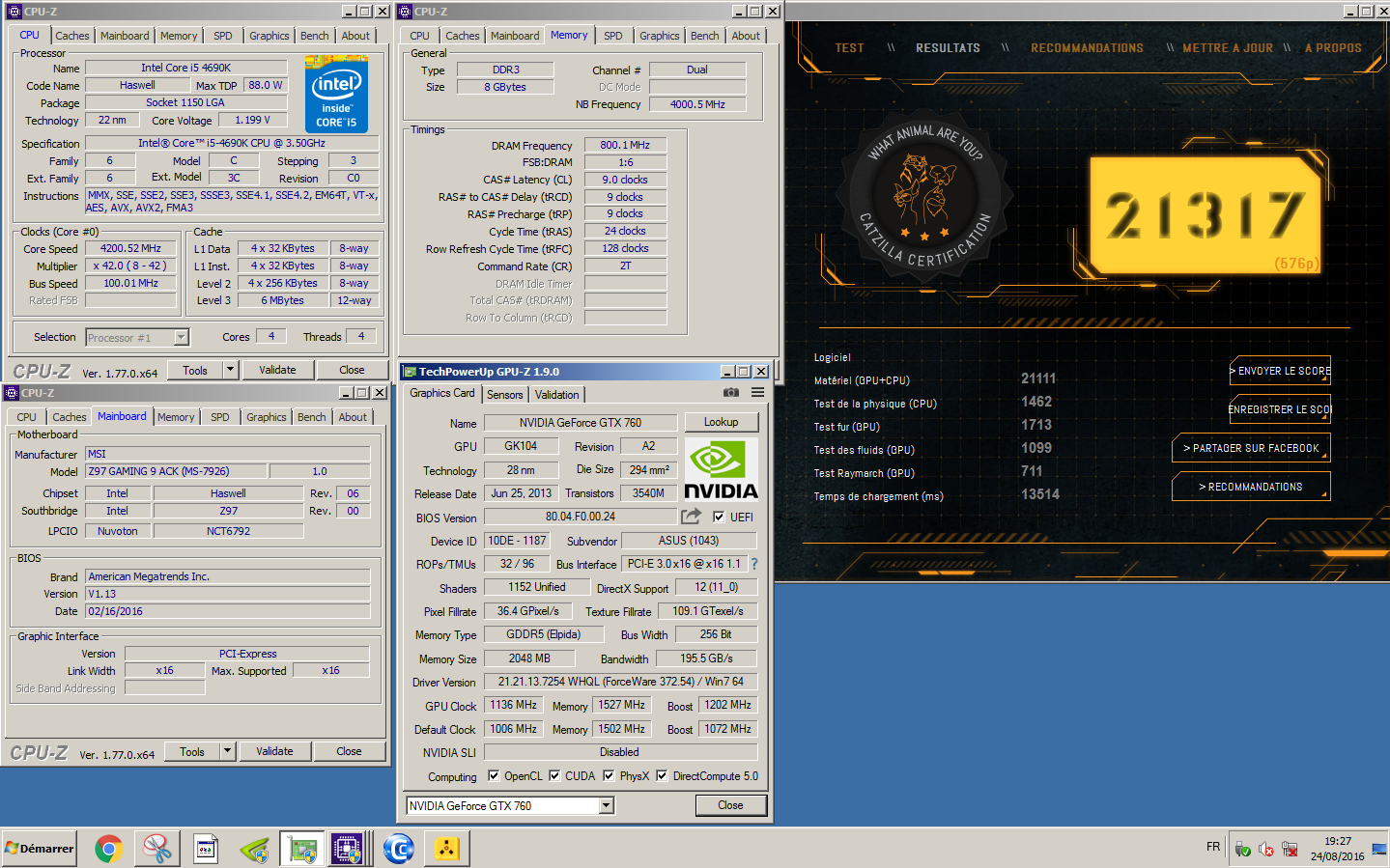Click ENVOYER LE SCORE button
This screenshot has height=868, width=1390.
point(1280,371)
